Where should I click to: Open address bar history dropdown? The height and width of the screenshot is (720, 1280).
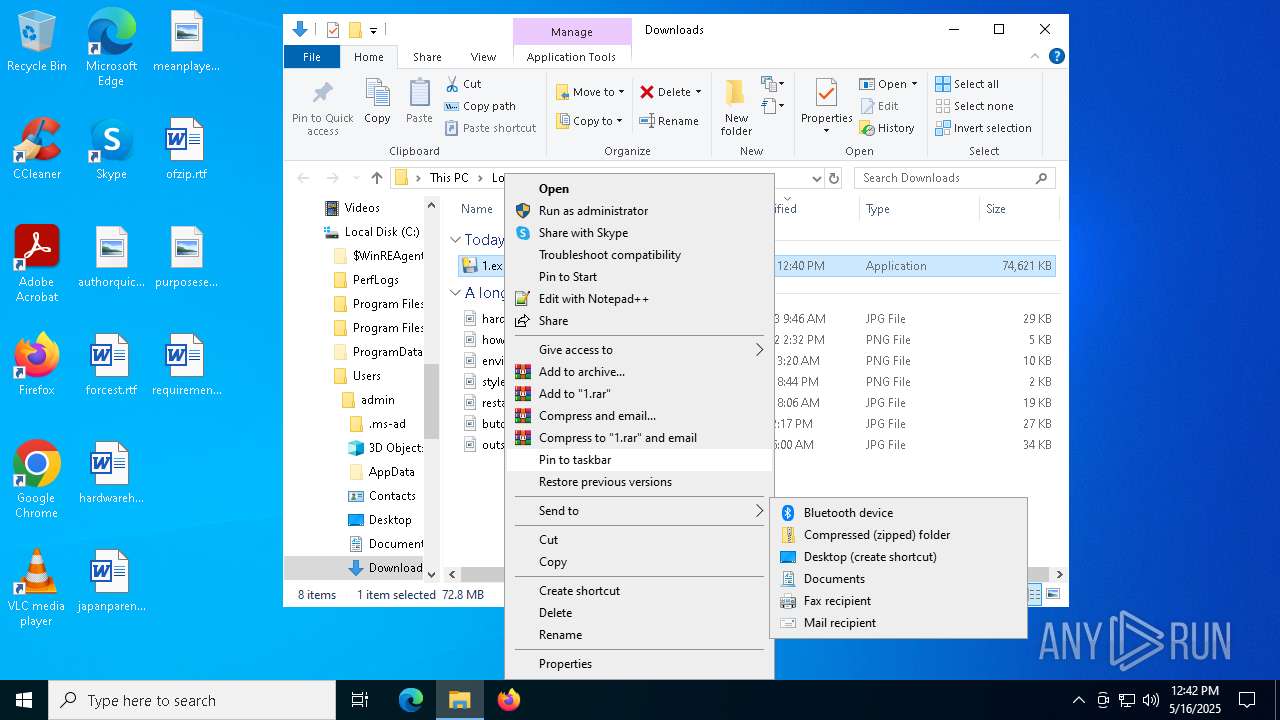pos(816,178)
